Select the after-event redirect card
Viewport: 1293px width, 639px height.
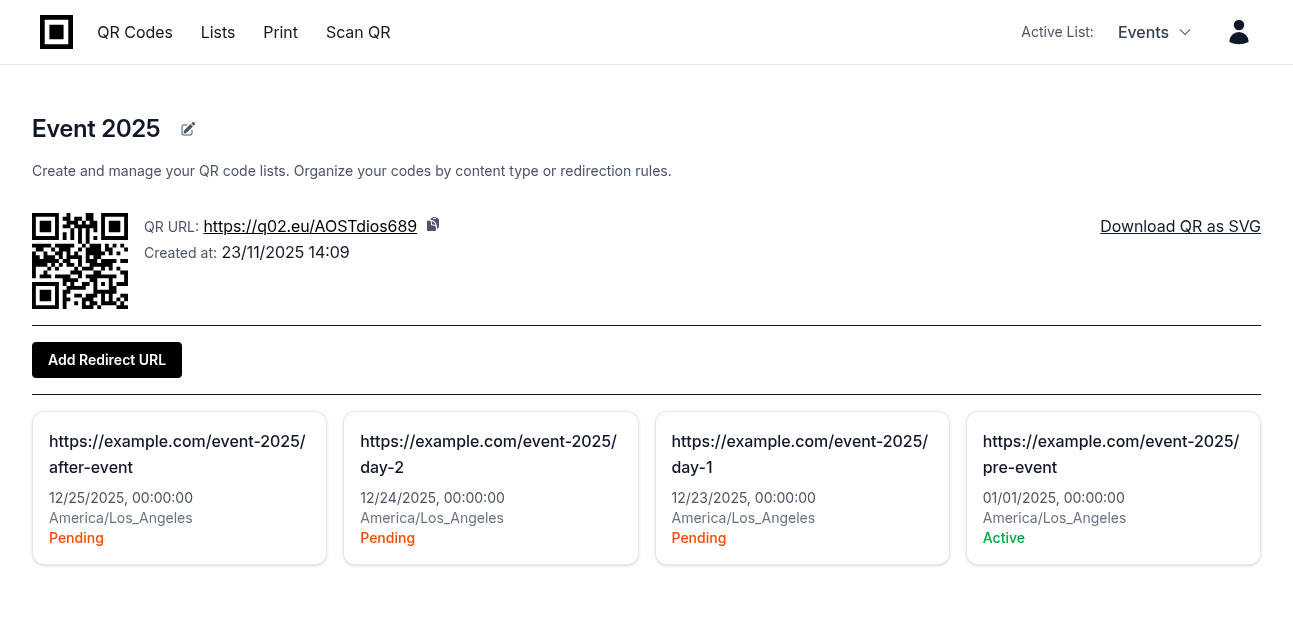[179, 488]
